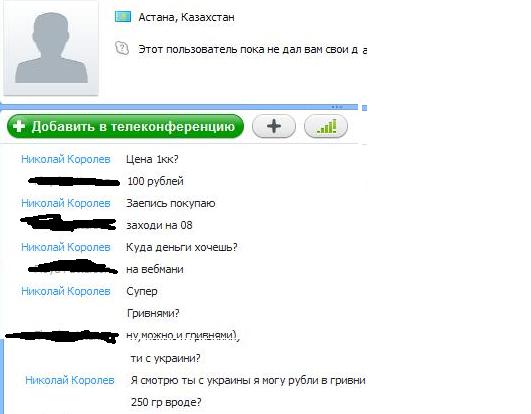Click Николай Королев beside Супер message

coord(66,291)
